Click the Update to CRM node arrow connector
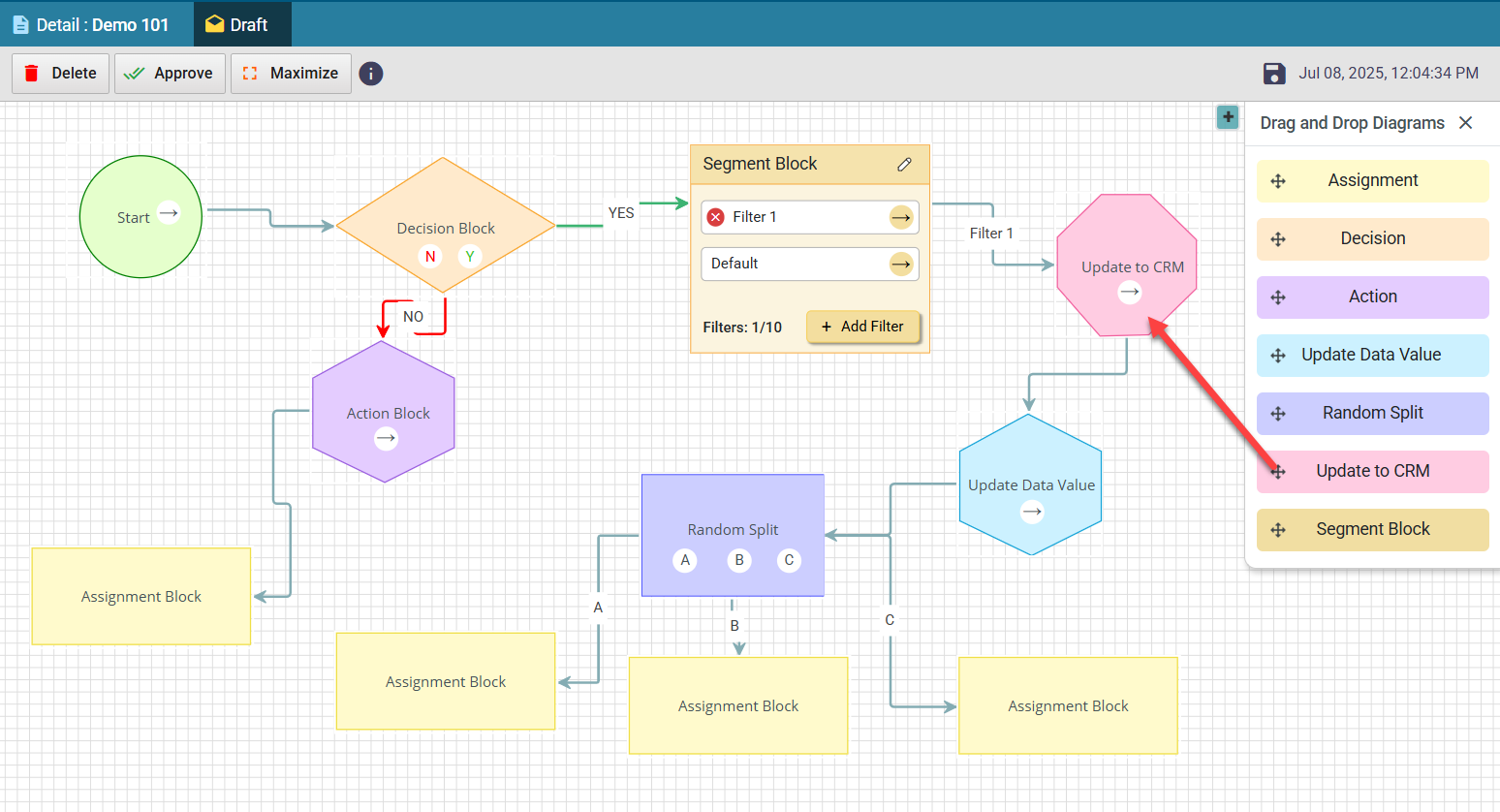 (x=1130, y=292)
